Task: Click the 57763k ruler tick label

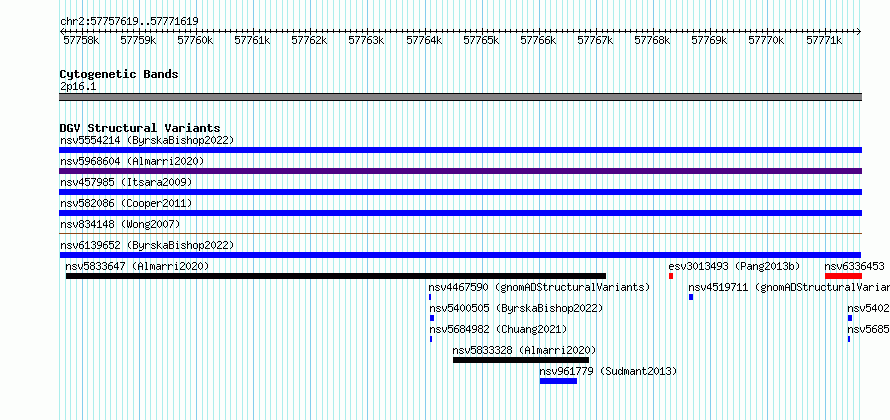Action: point(366,40)
